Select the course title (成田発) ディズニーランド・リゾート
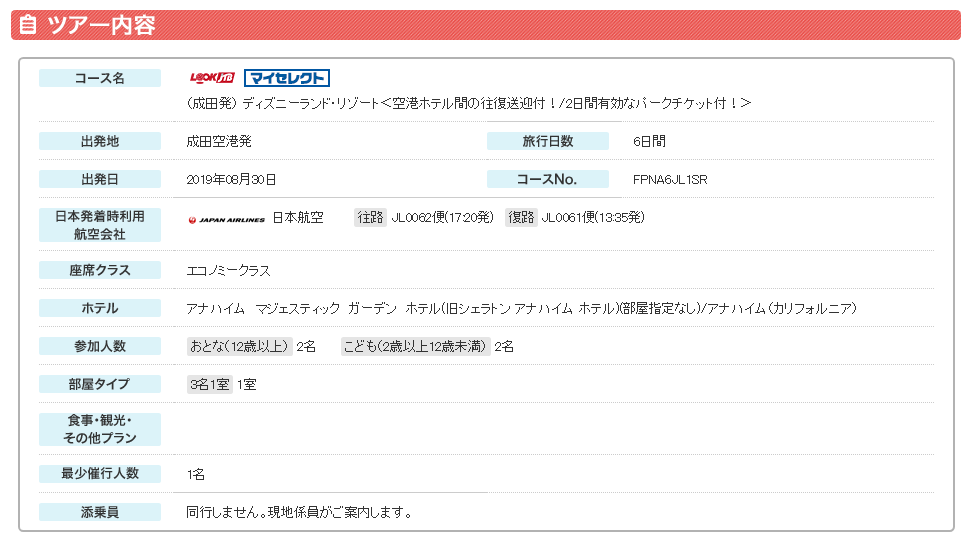This screenshot has height=550, width=971. 469,103
